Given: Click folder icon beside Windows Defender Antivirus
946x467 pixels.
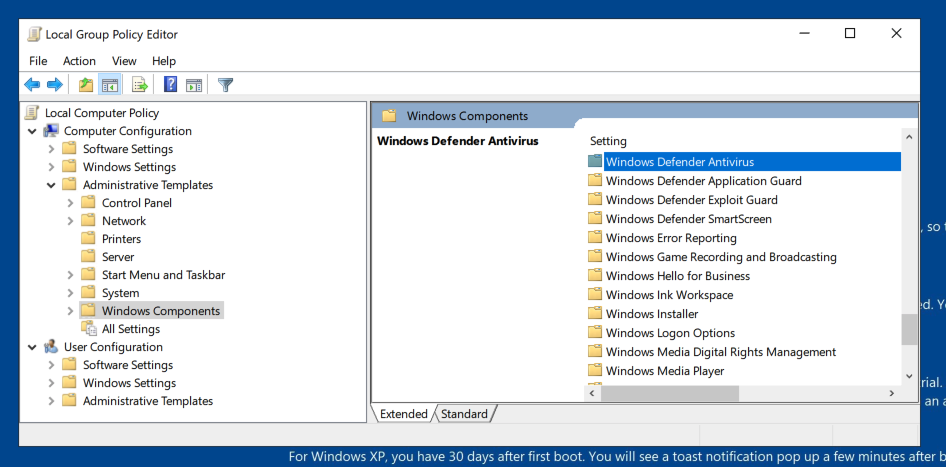Looking at the screenshot, I should [x=595, y=161].
